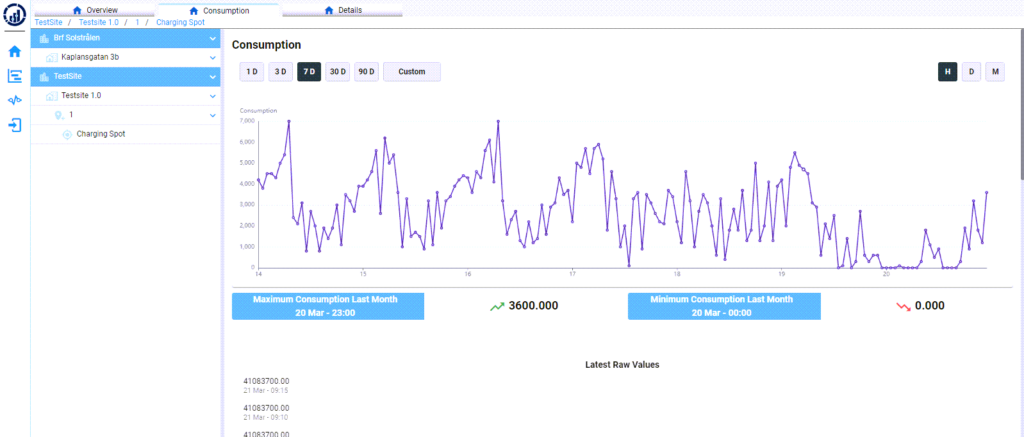1024x437 pixels.
Task: Open the bar chart icon in sidebar
Action: [14, 76]
